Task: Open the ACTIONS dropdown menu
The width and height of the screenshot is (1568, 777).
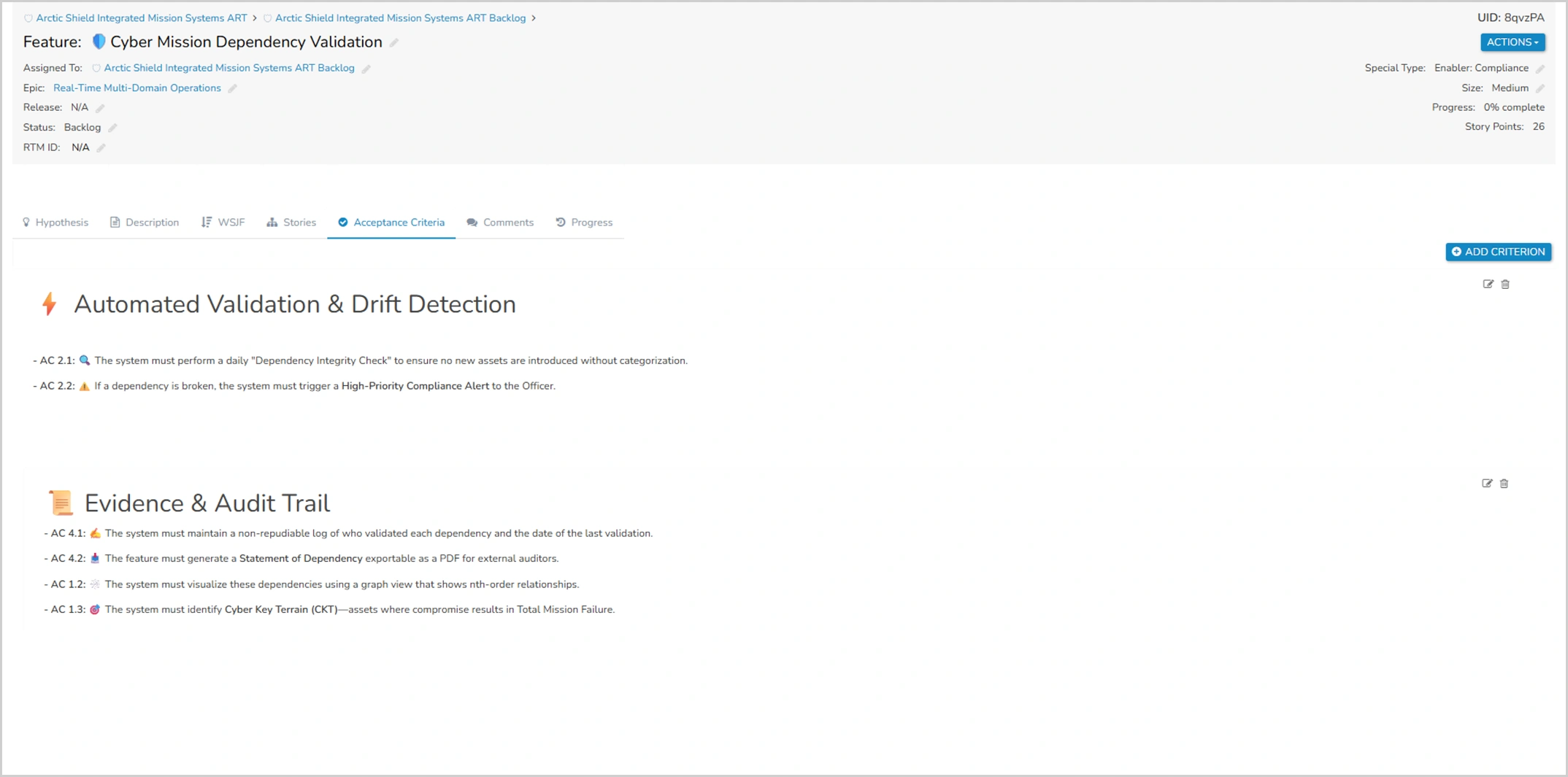Action: pyautogui.click(x=1512, y=42)
